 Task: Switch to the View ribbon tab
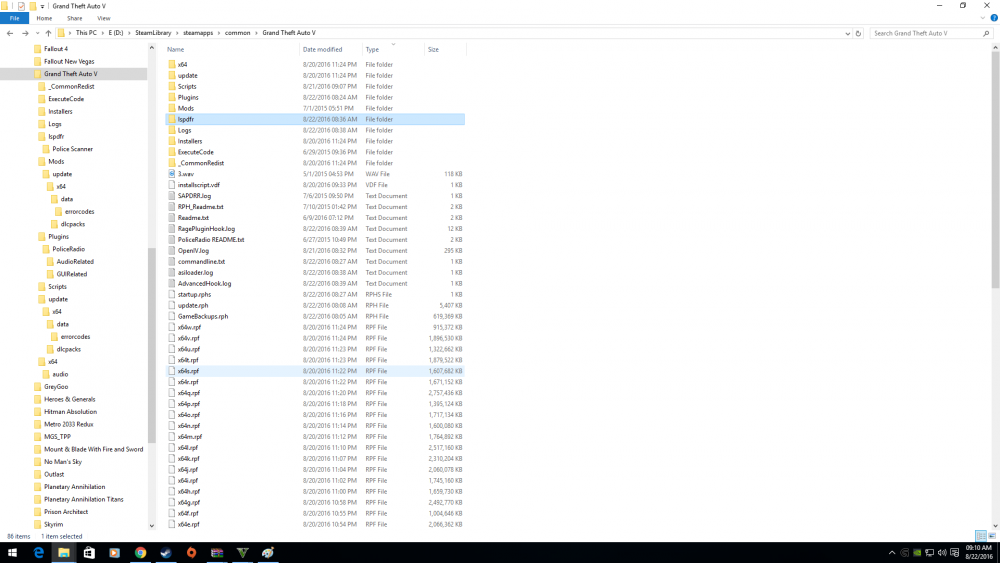(x=103, y=18)
